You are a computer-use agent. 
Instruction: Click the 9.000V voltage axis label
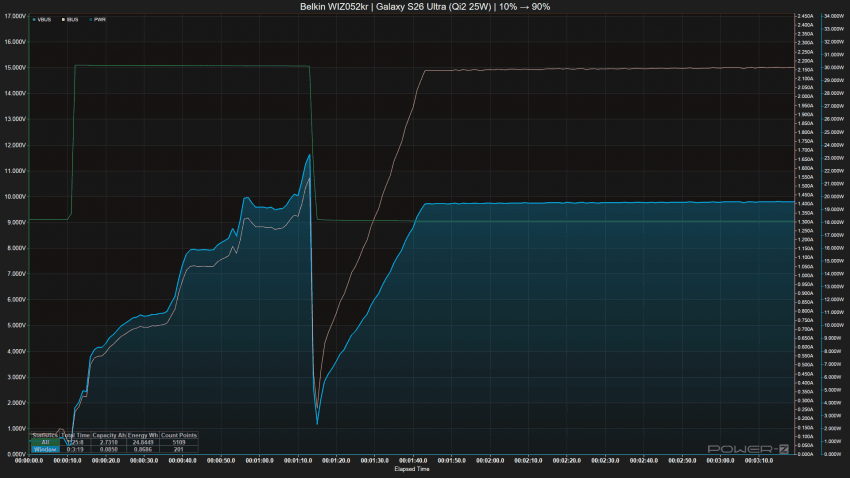15,222
